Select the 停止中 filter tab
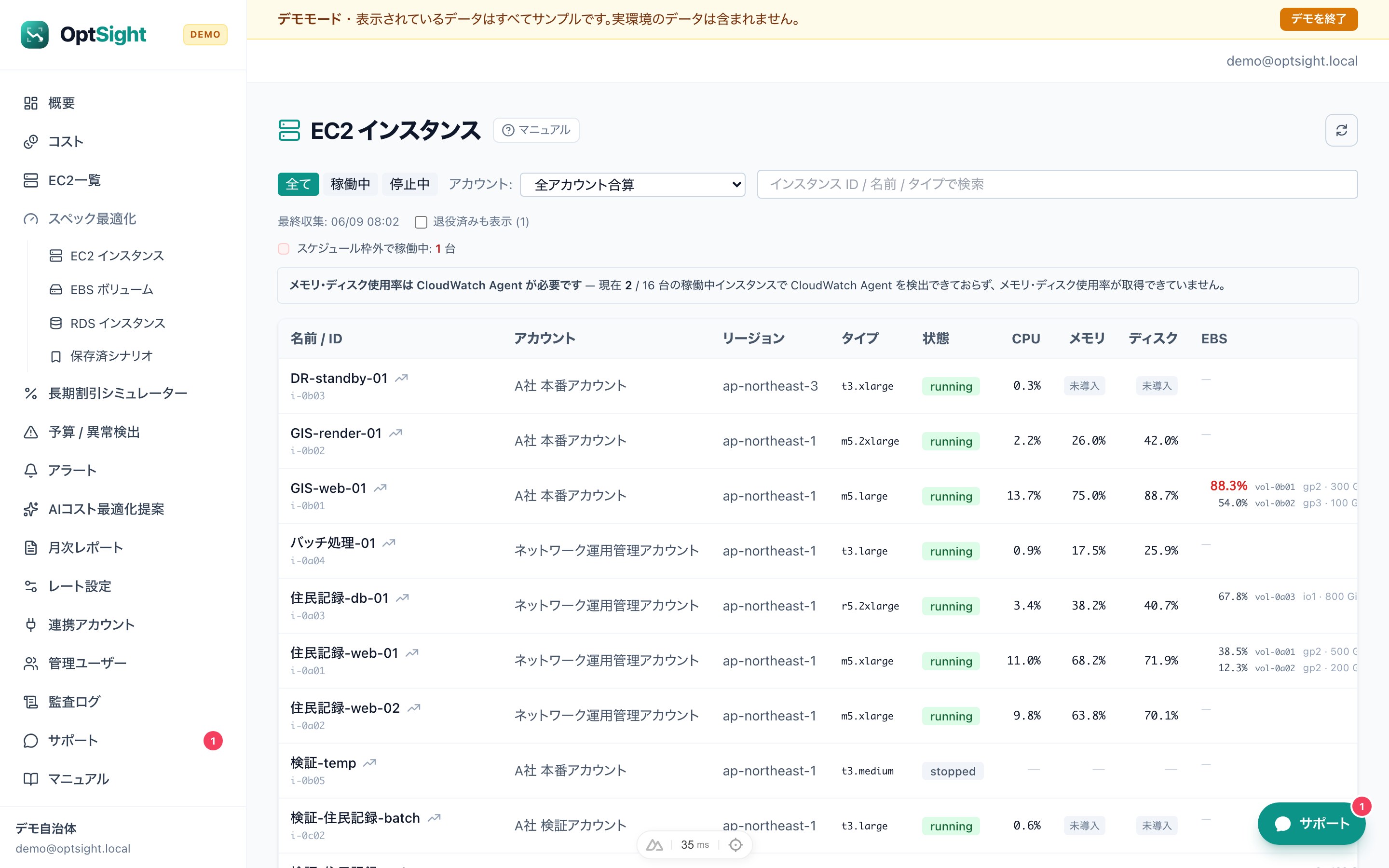Viewport: 1389px width, 868px height. pos(410,184)
